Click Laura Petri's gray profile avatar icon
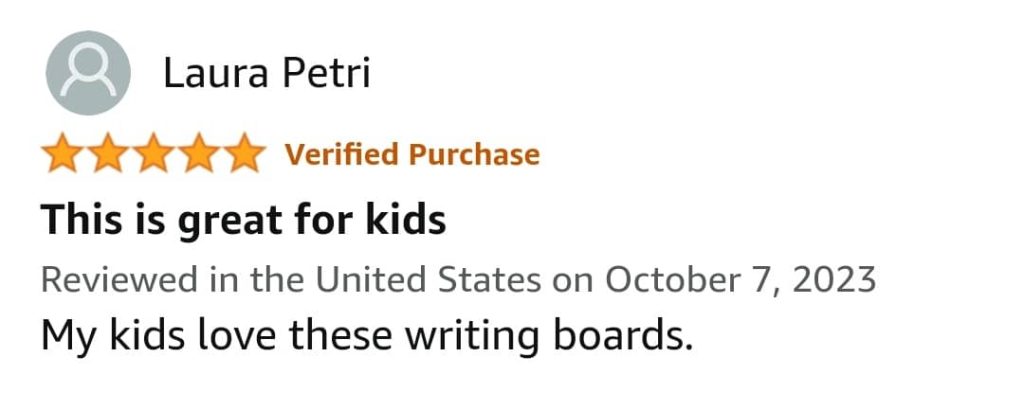 88,72
